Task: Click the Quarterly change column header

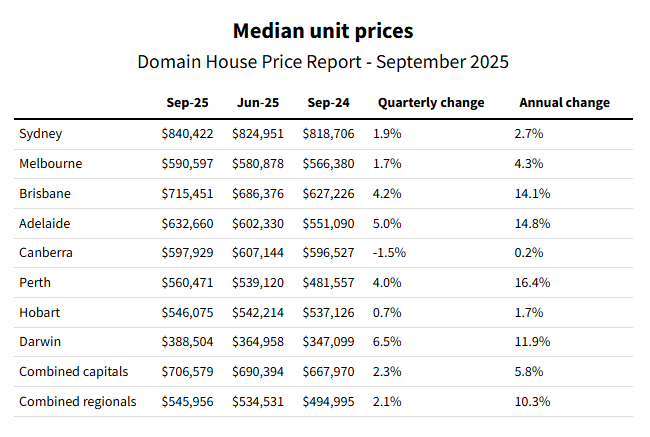Action: (430, 103)
